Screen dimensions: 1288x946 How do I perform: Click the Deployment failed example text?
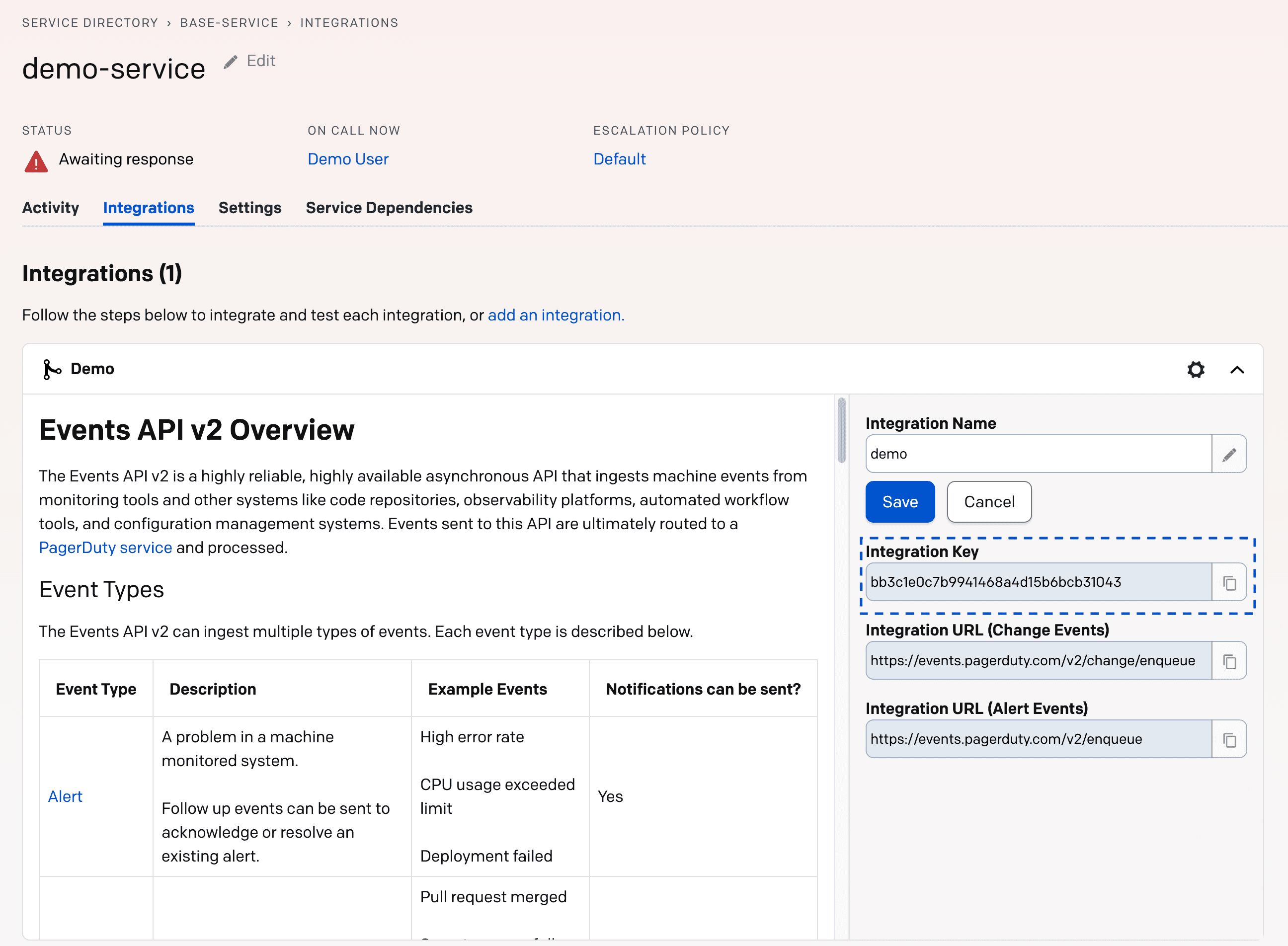[x=486, y=856]
